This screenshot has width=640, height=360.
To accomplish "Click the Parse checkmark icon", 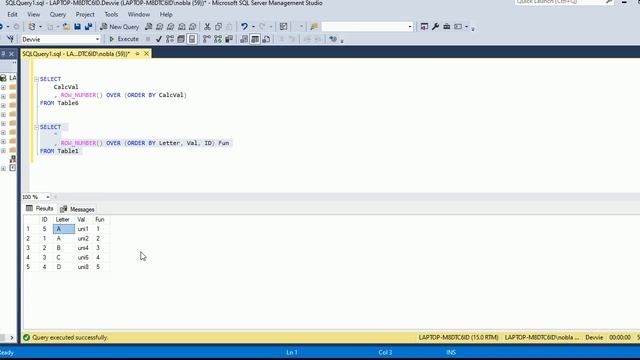I will tap(159, 39).
